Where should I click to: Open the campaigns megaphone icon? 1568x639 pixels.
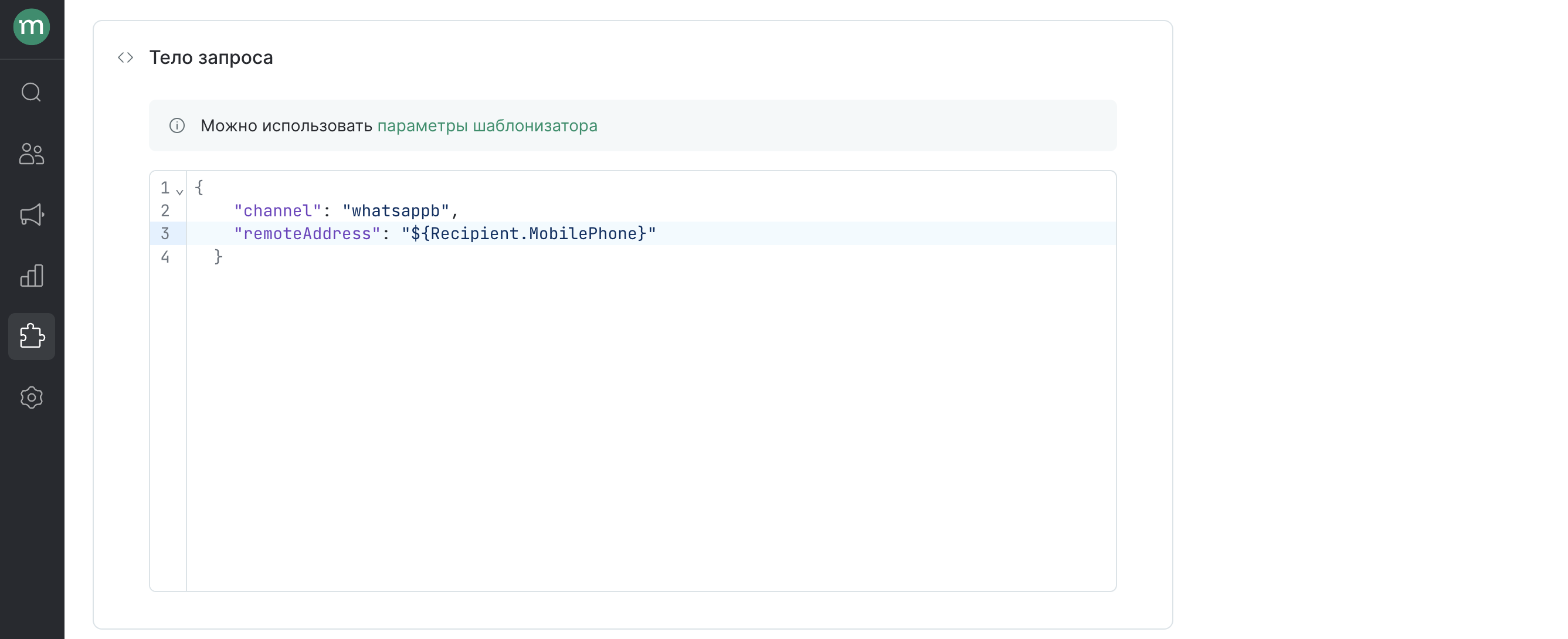32,214
